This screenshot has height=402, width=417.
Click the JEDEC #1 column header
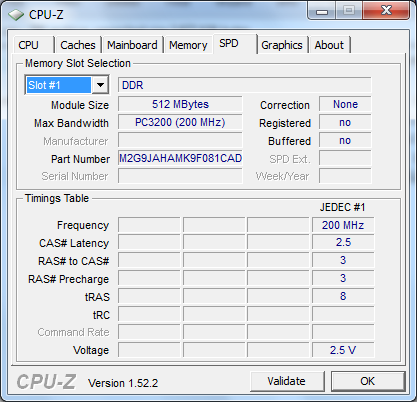pyautogui.click(x=343, y=207)
